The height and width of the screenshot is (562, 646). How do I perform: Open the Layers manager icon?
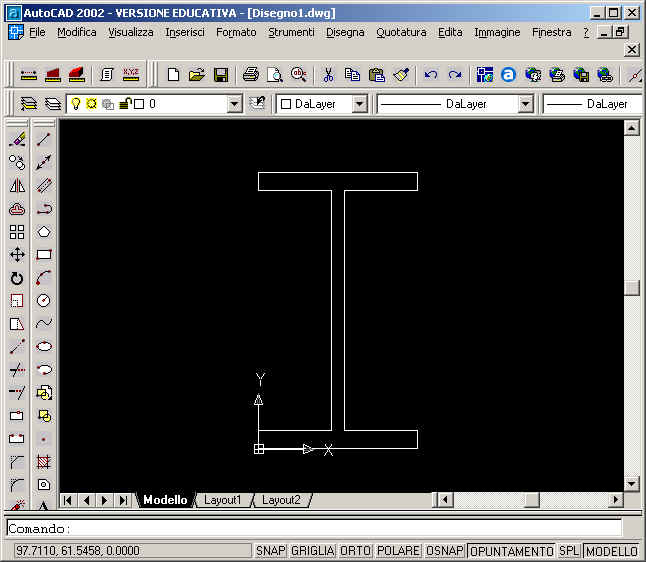point(28,104)
